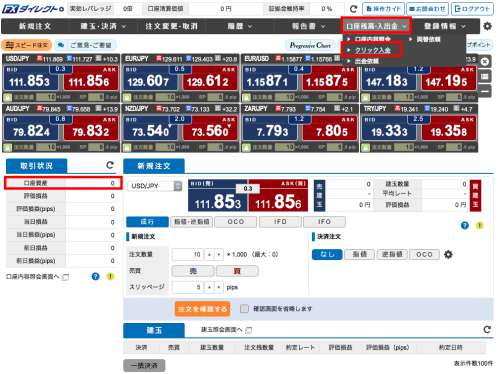Choose 買 buy button in order form

[237, 271]
